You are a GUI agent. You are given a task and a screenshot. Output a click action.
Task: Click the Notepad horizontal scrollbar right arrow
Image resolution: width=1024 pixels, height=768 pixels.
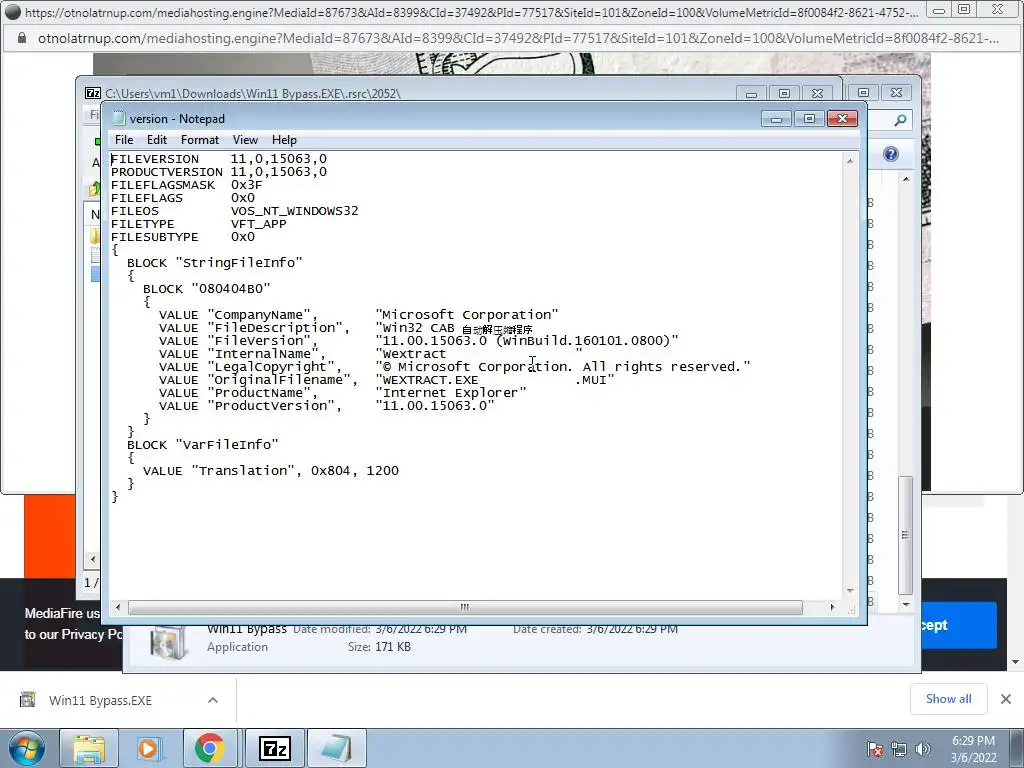[832, 607]
